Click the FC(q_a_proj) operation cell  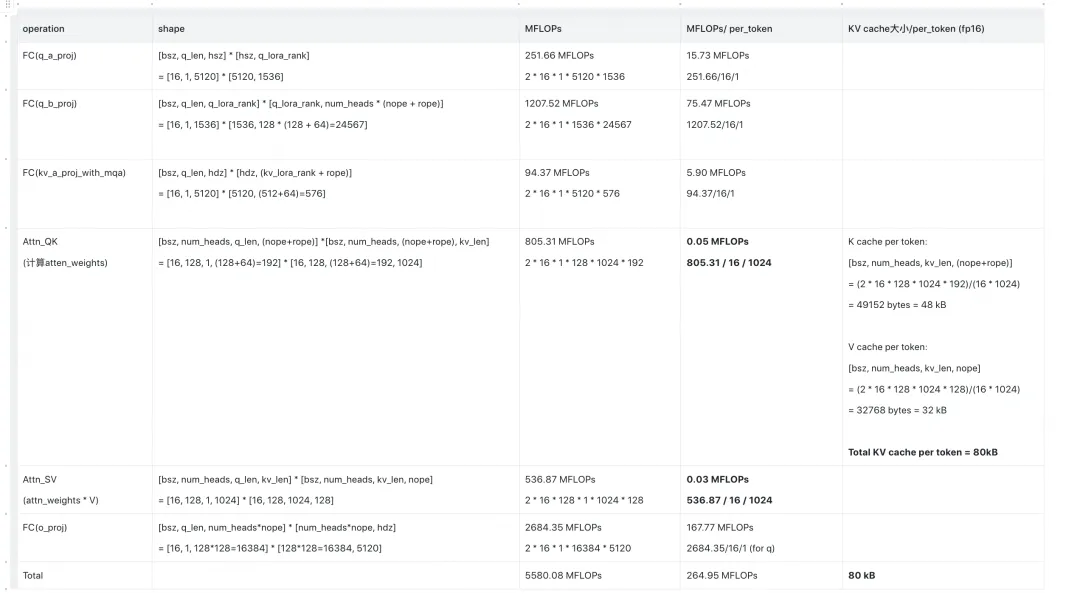pyautogui.click(x=85, y=66)
